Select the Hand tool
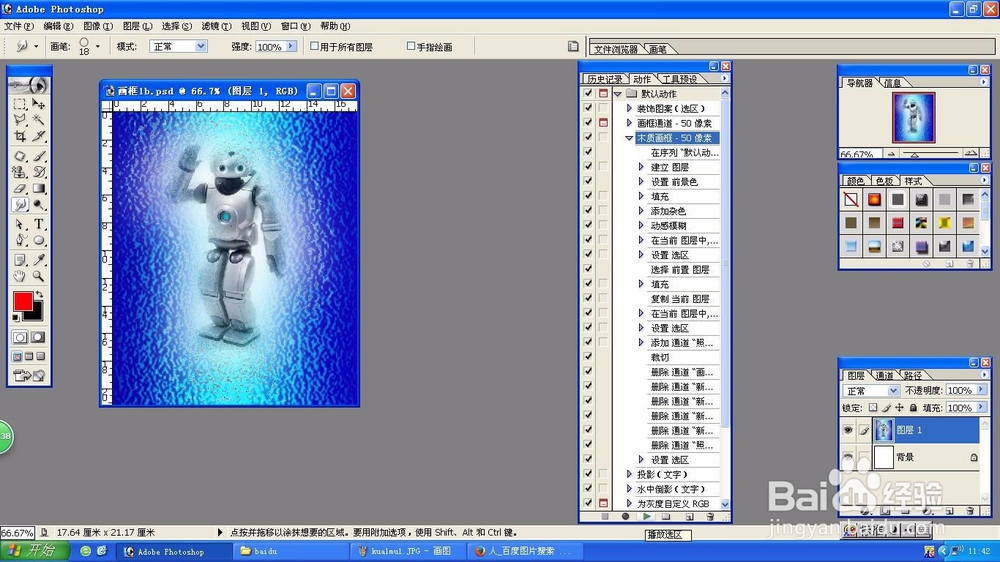 click(x=20, y=276)
